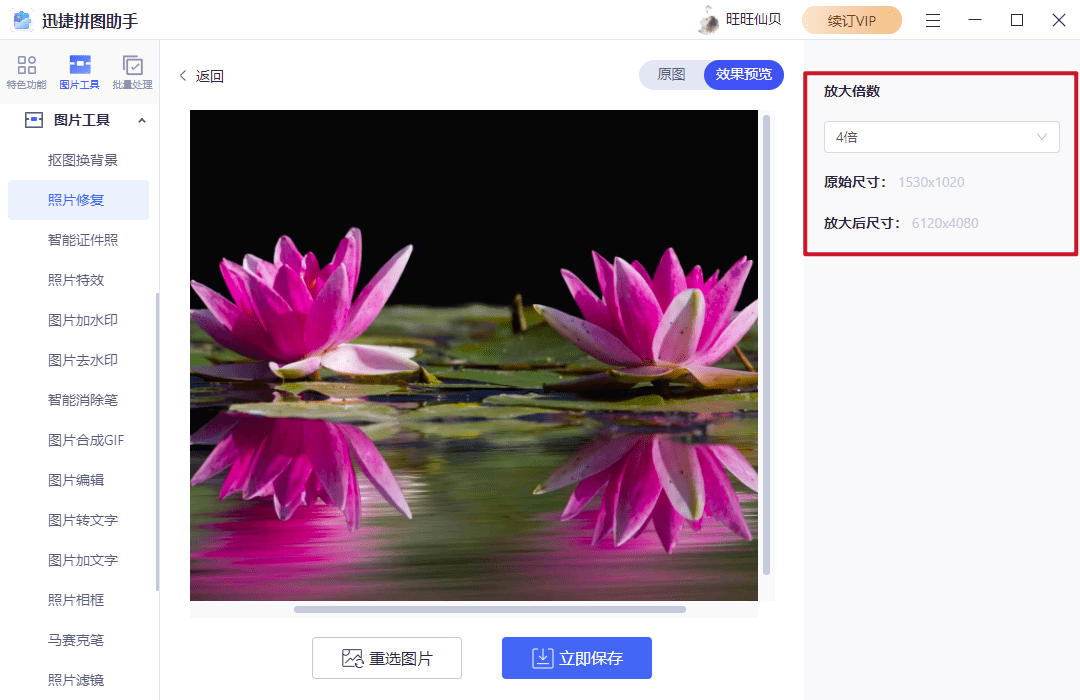Open the hamburger menu icon

coord(932,19)
